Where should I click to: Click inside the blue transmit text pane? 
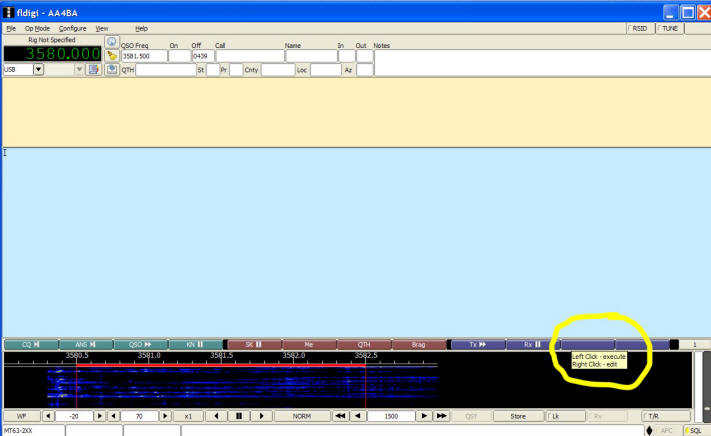(356, 242)
